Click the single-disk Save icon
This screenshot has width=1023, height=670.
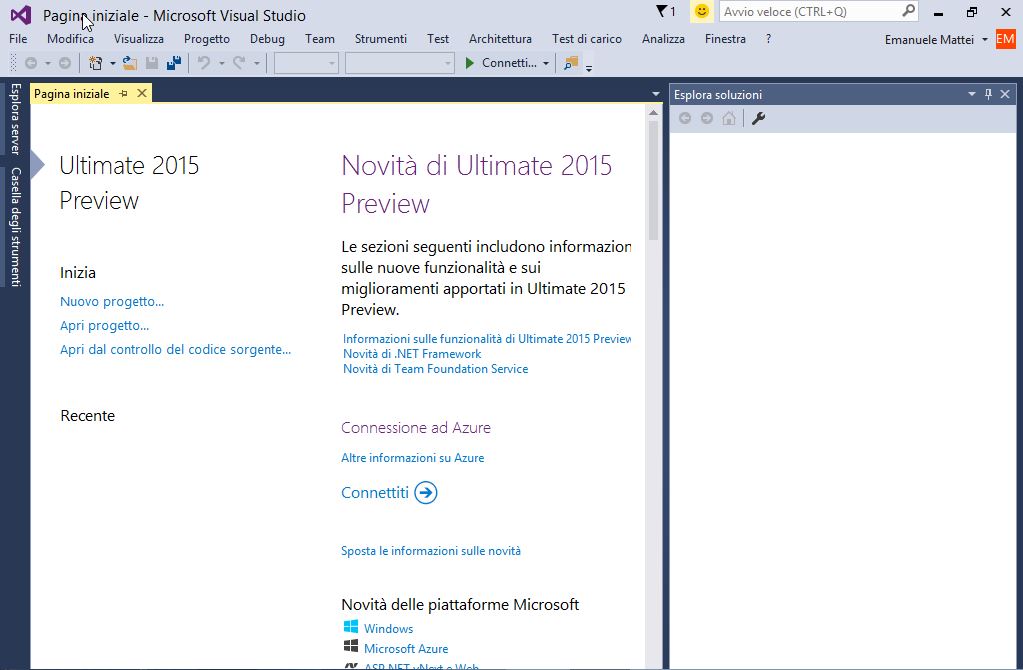pos(152,63)
